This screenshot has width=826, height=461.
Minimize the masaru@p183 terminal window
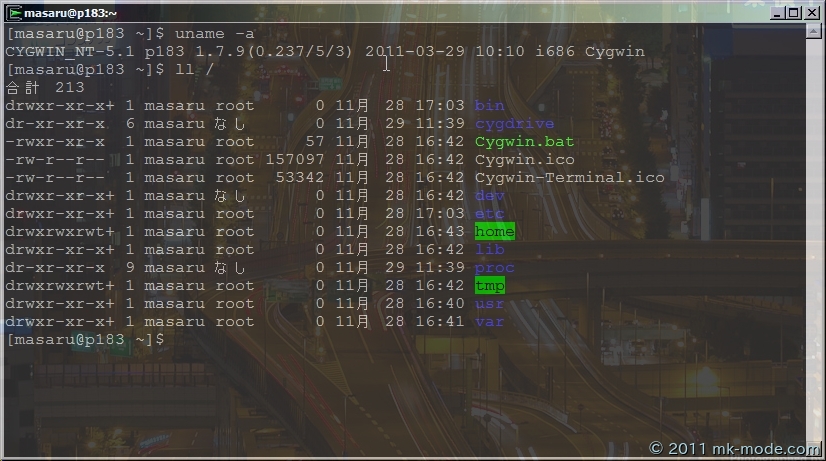pos(777,12)
